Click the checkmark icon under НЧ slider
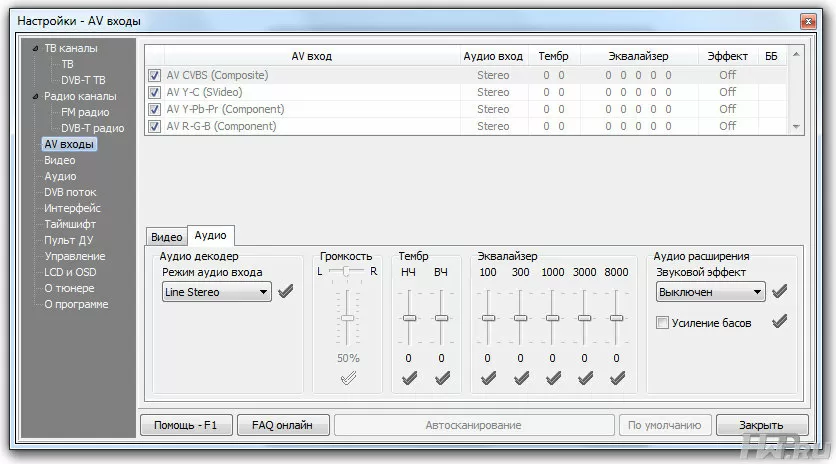This screenshot has width=836, height=464. tap(409, 378)
